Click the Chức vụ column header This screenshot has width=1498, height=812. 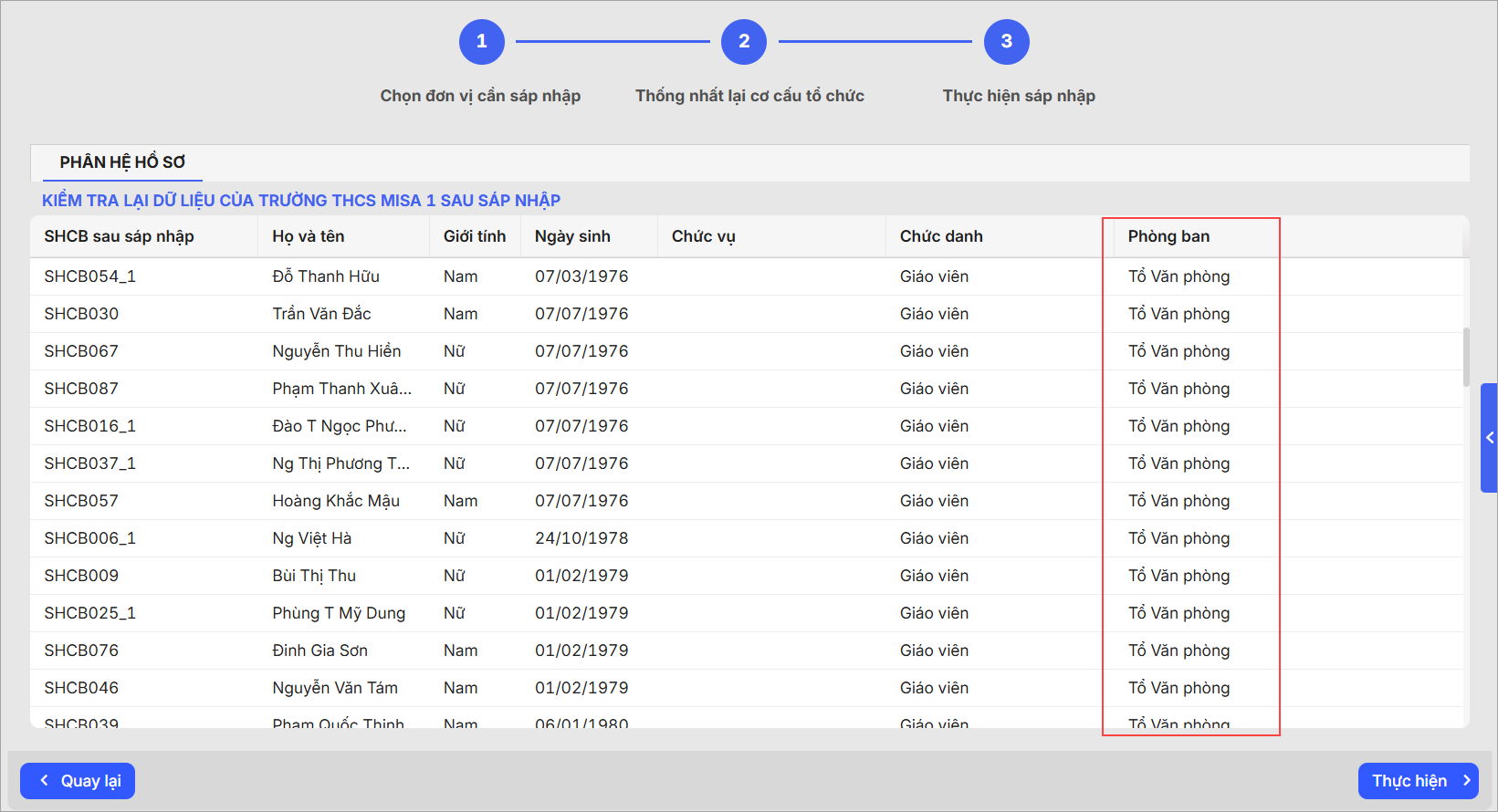[703, 236]
